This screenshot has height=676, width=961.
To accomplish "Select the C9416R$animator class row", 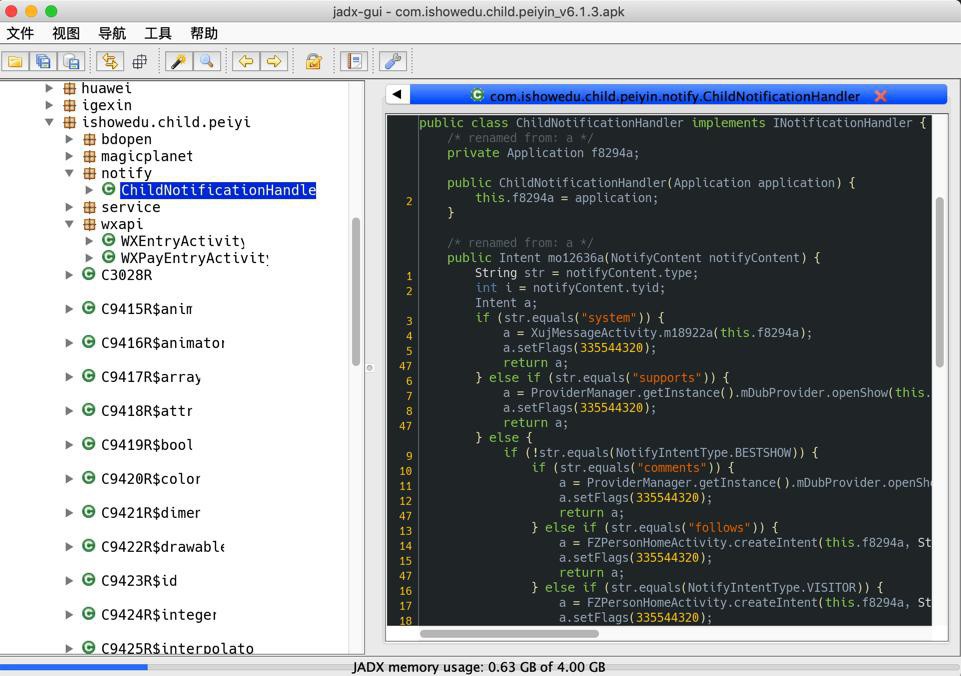I will (x=162, y=343).
